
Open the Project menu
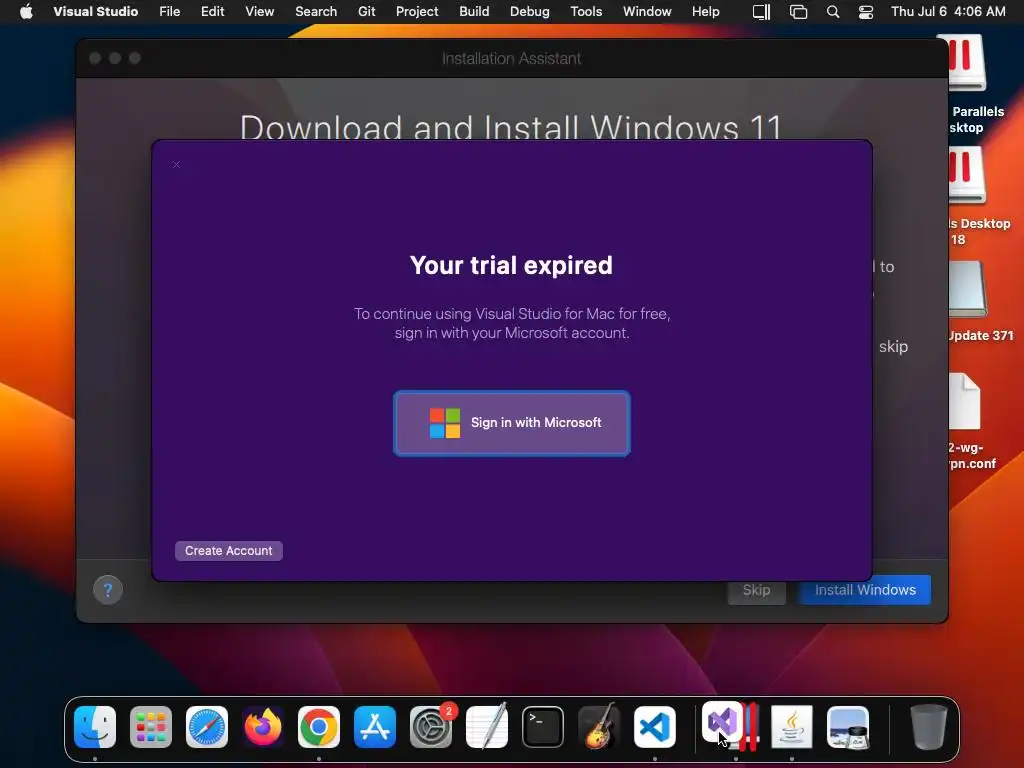tap(417, 11)
